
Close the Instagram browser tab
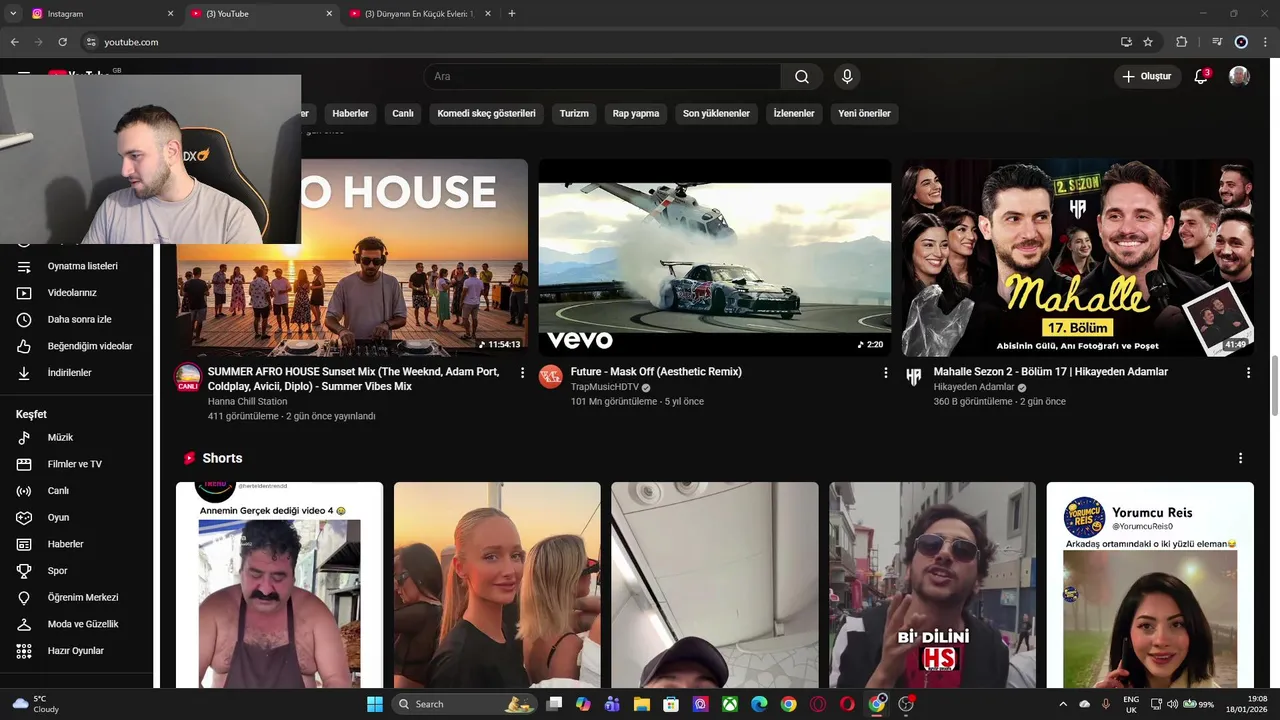pyautogui.click(x=170, y=14)
